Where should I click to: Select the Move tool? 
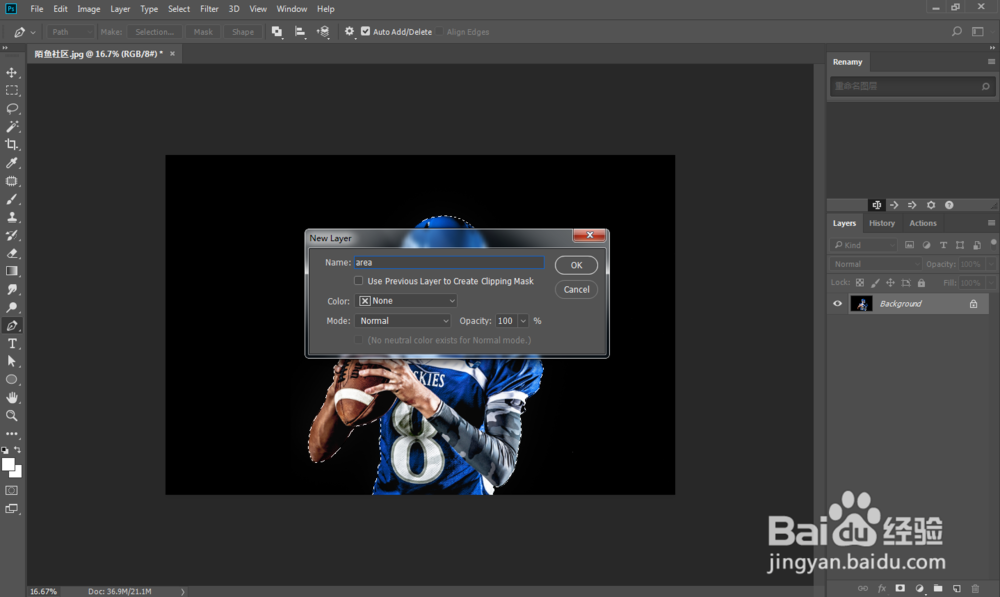[x=11, y=73]
